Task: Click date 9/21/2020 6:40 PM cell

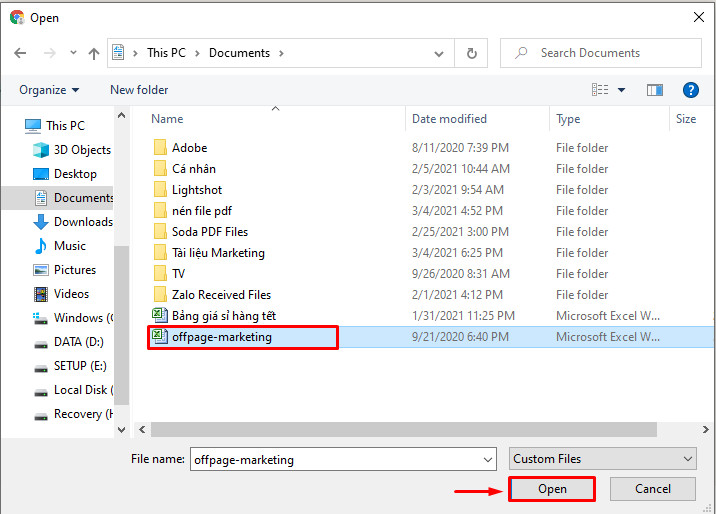Action: point(460,337)
